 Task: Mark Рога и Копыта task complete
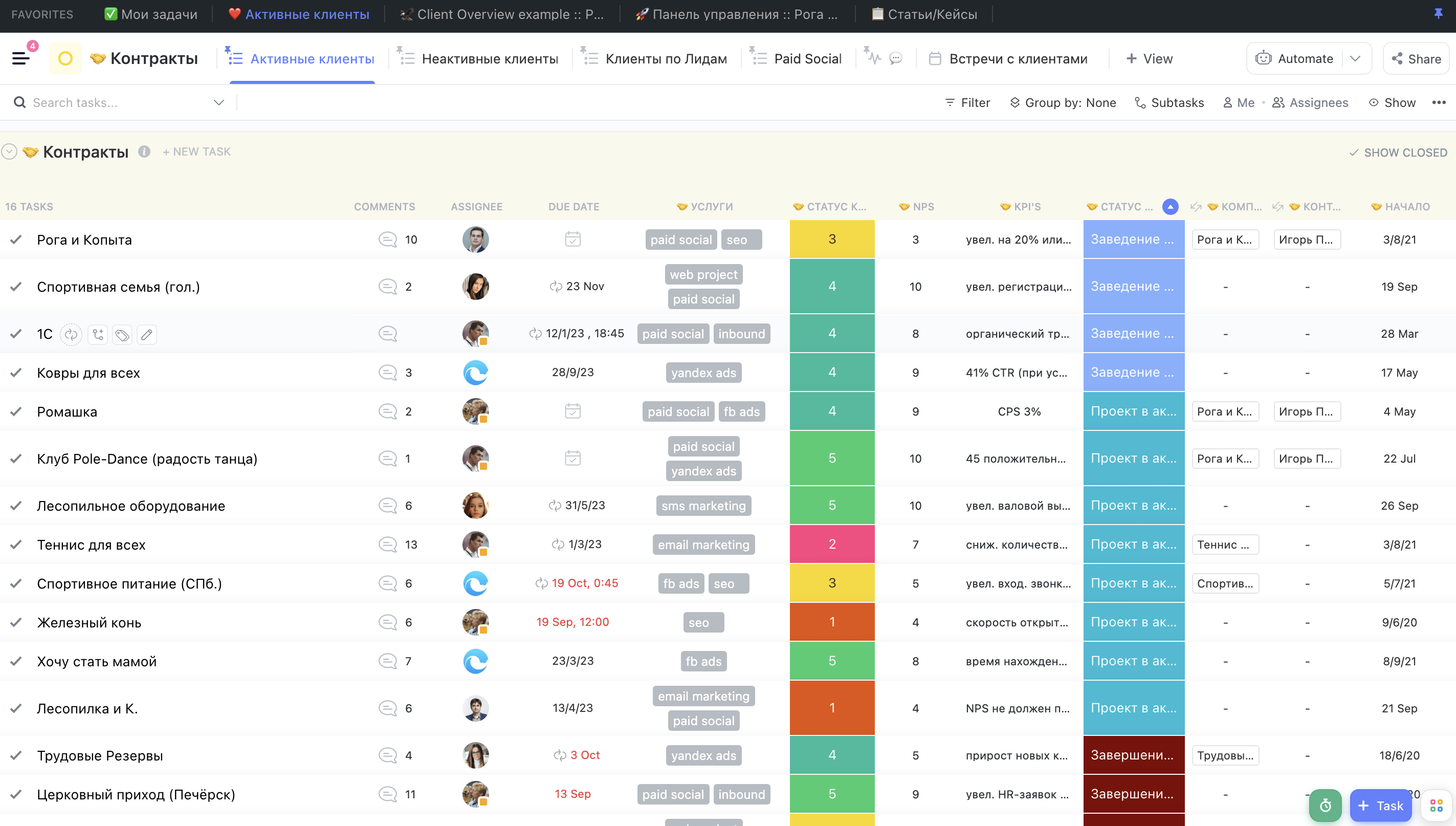(x=16, y=240)
